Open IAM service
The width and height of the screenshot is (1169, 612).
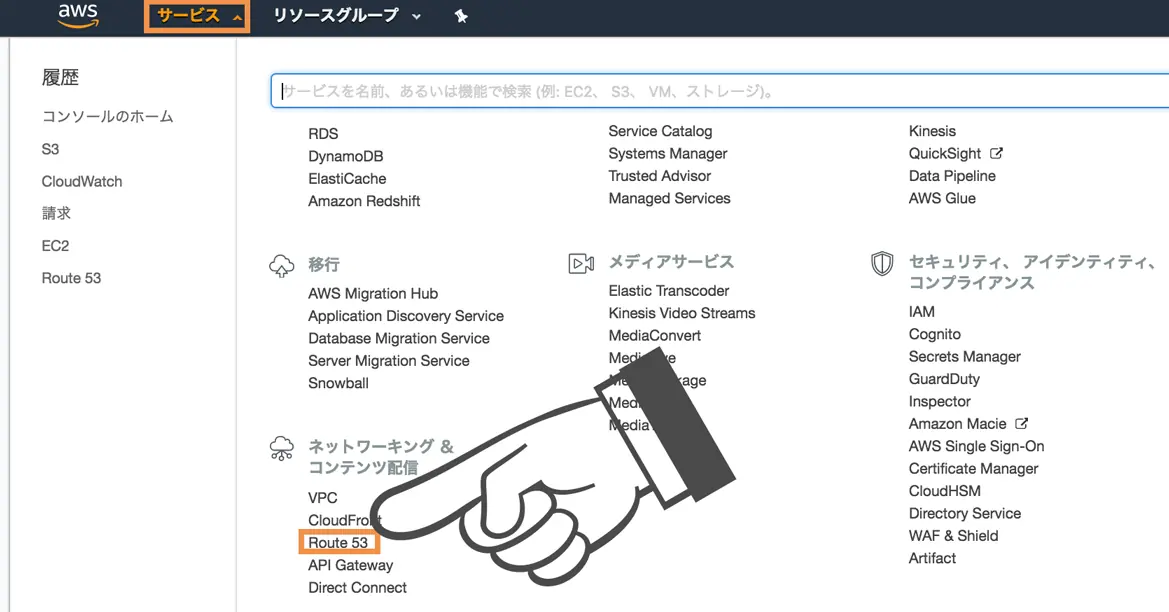click(x=921, y=312)
